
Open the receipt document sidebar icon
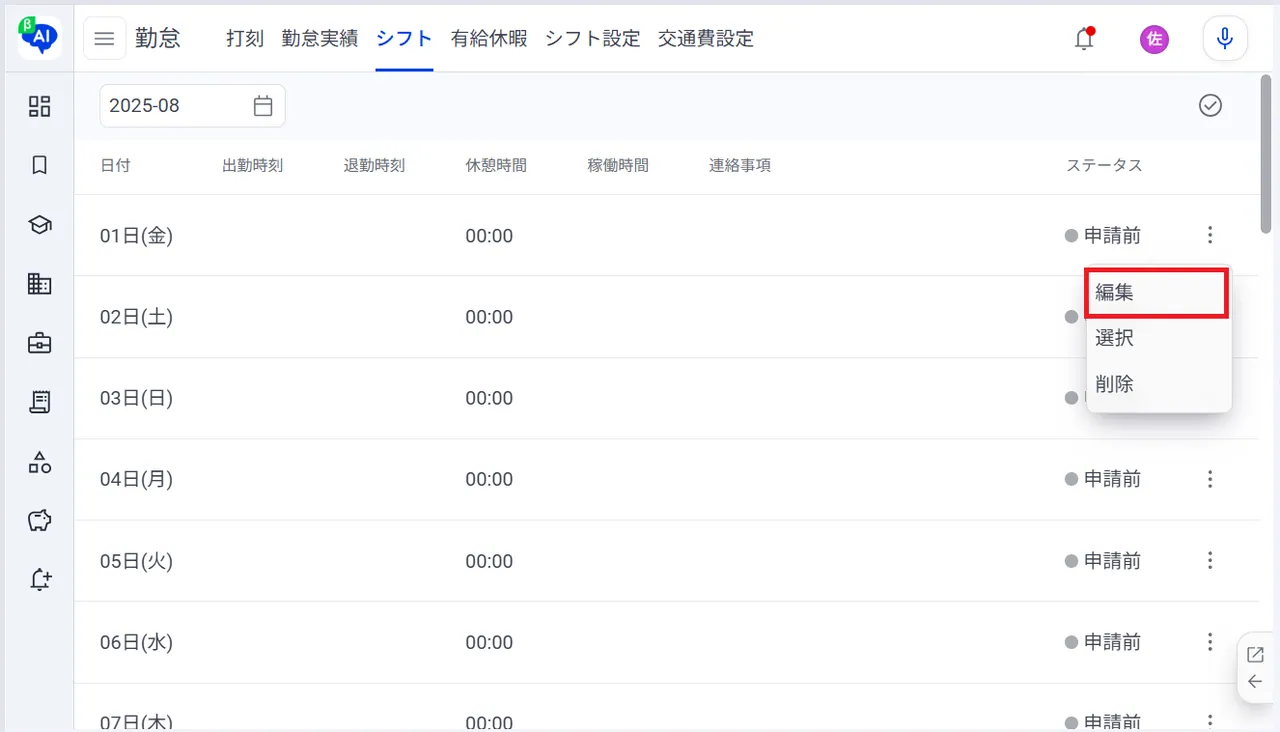pyautogui.click(x=39, y=402)
